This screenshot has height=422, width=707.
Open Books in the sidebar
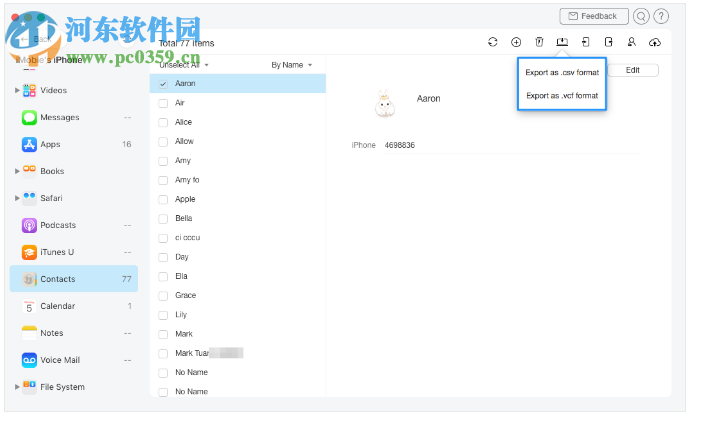pyautogui.click(x=73, y=171)
